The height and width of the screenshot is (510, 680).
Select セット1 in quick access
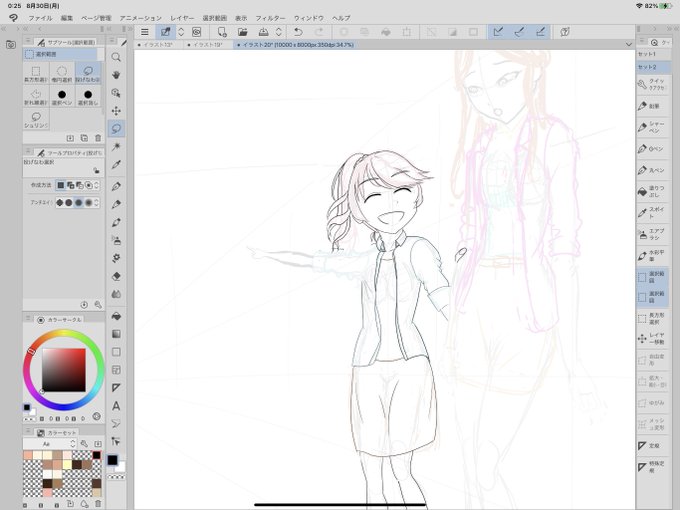pyautogui.click(x=653, y=54)
